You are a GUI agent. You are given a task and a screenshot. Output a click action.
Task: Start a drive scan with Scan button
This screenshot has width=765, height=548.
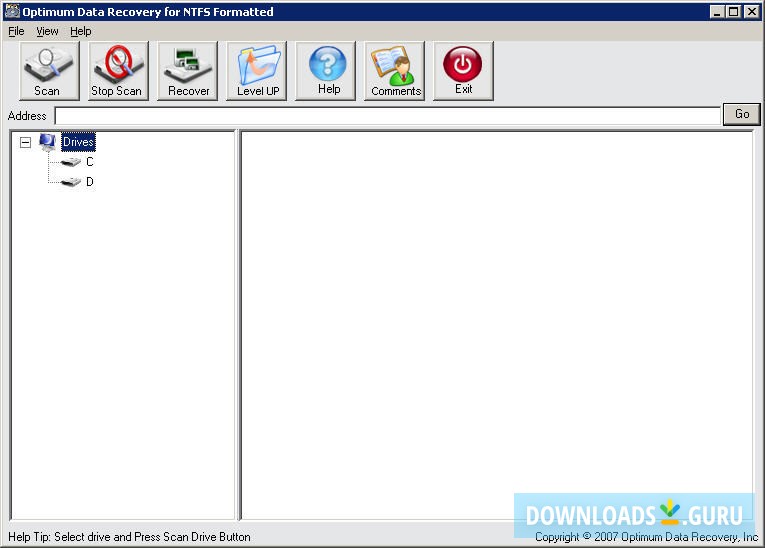click(x=49, y=71)
